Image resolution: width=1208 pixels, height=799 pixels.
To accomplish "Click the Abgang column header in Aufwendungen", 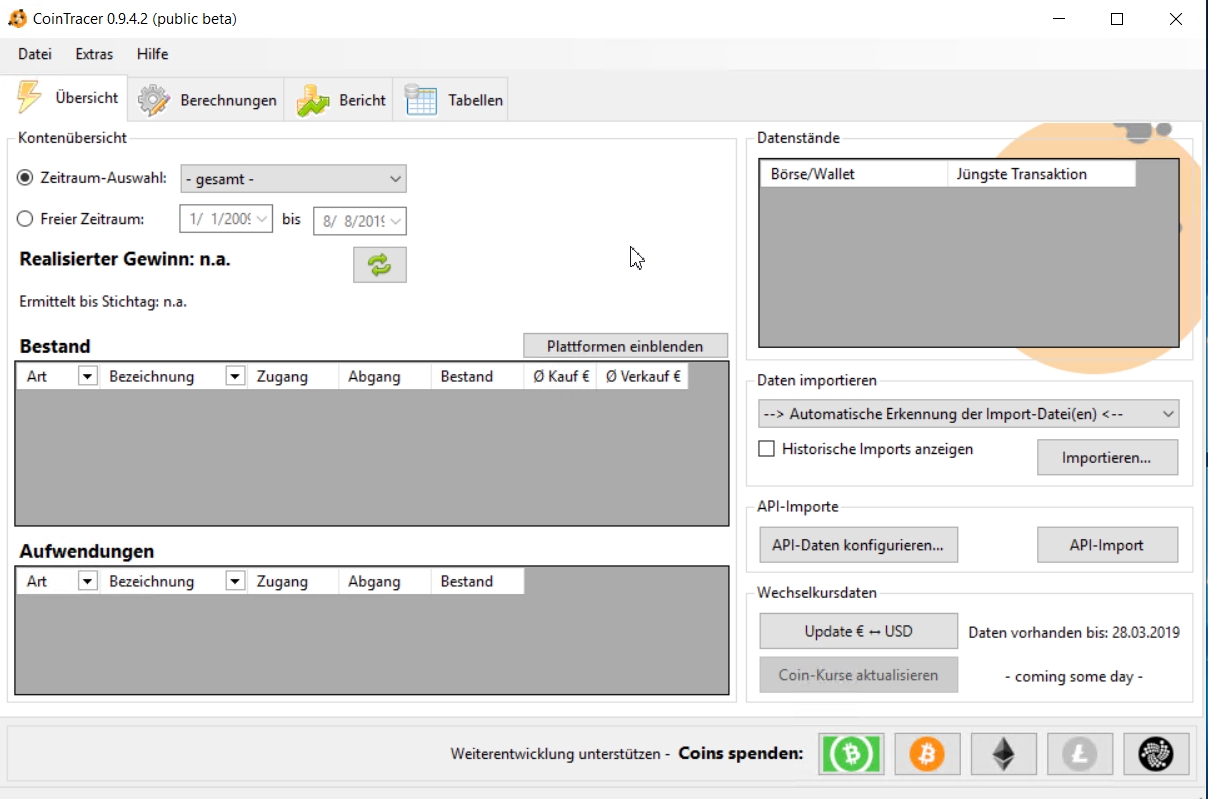I will click(x=384, y=581).
